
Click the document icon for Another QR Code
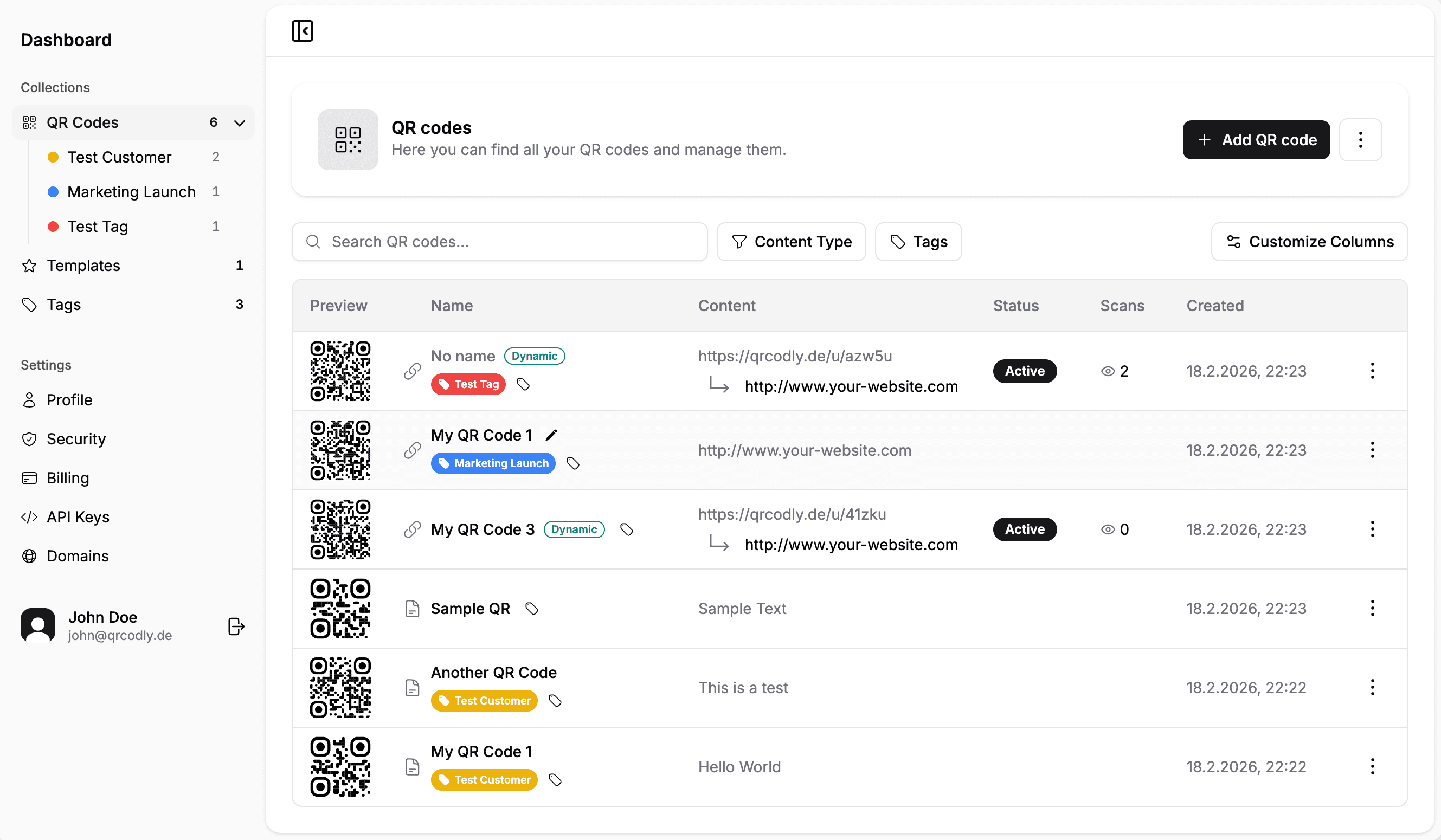click(412, 687)
